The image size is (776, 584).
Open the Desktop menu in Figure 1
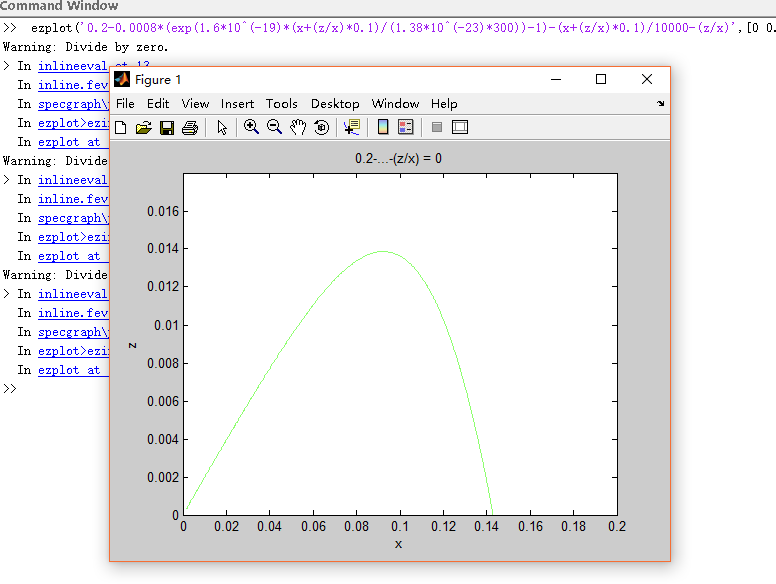coord(335,104)
